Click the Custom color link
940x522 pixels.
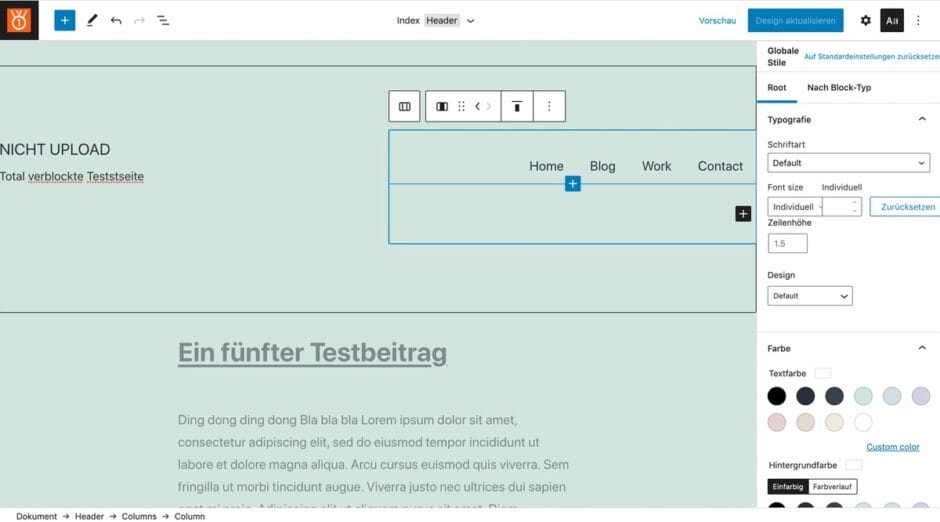pos(892,447)
